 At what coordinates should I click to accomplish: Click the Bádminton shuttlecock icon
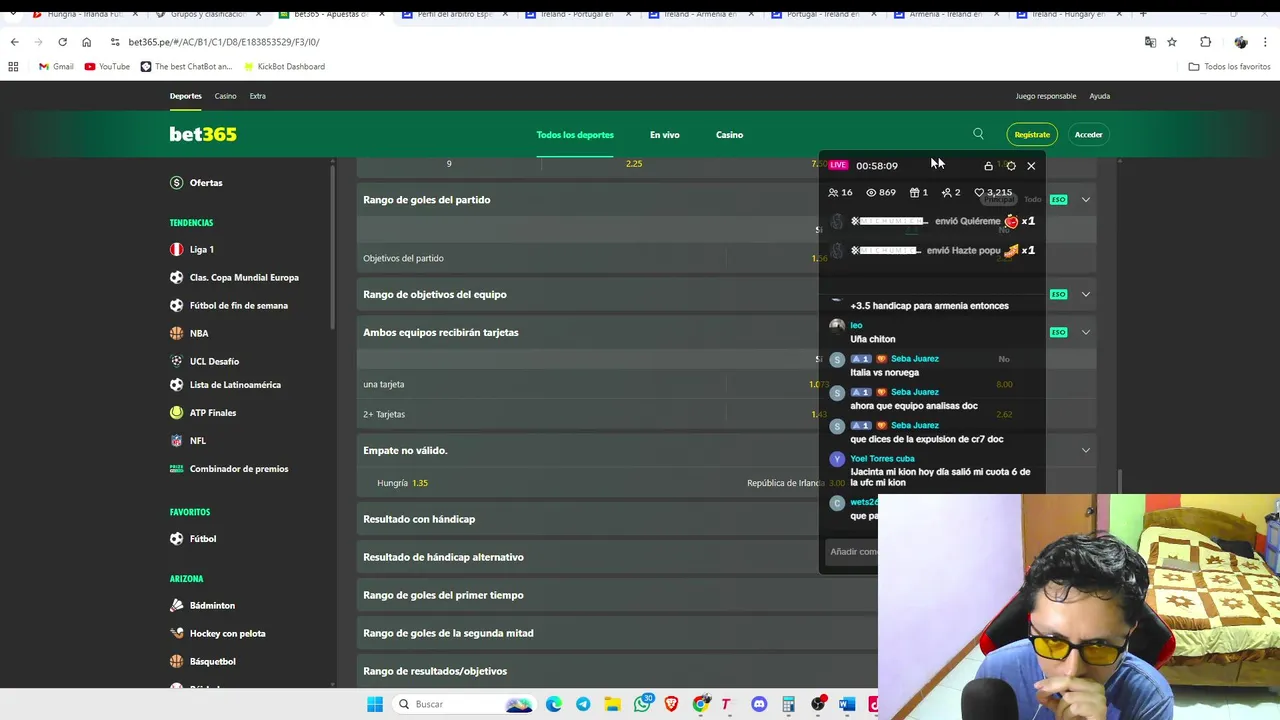tap(177, 605)
